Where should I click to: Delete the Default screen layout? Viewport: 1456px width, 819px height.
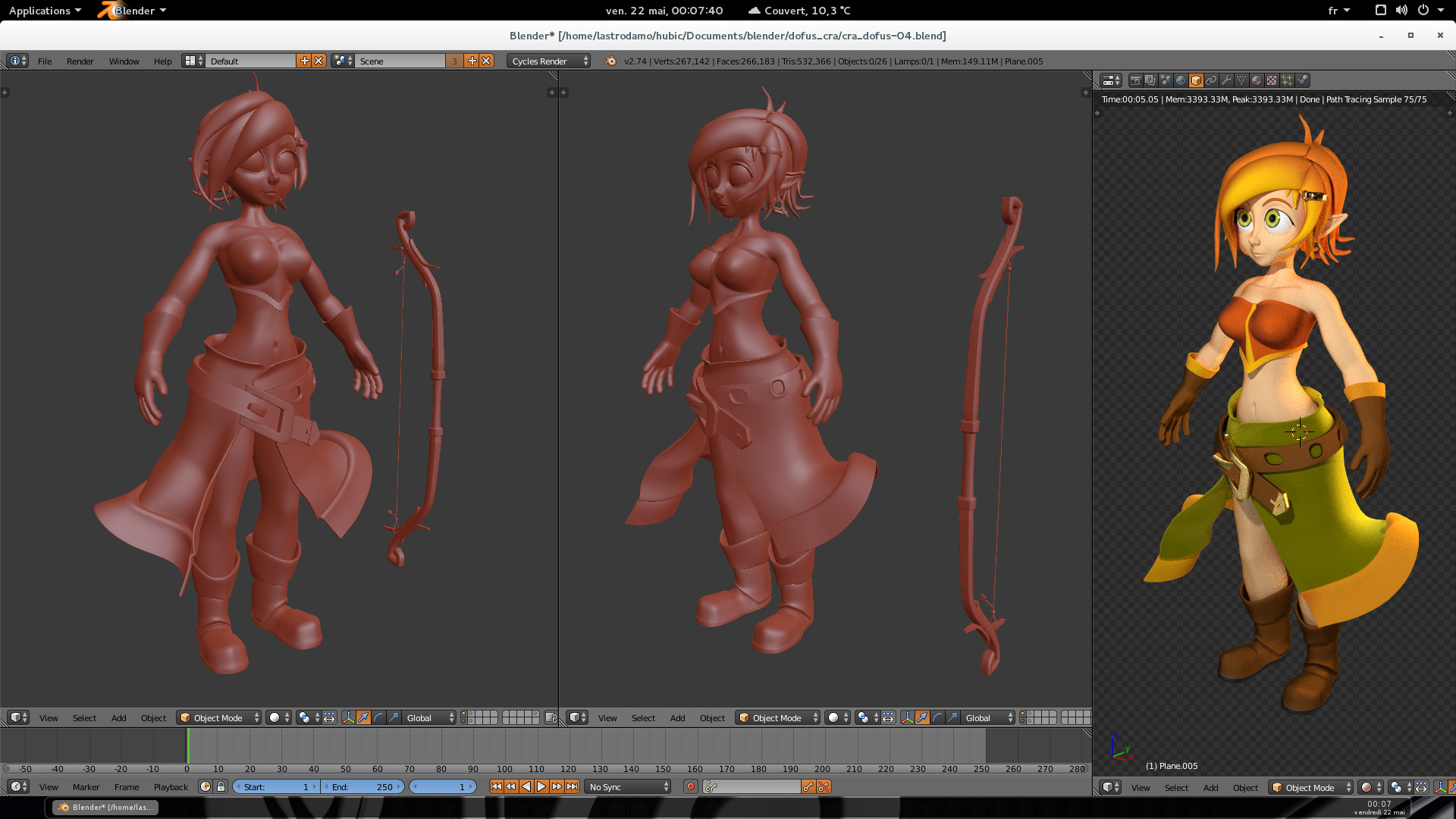click(x=318, y=61)
